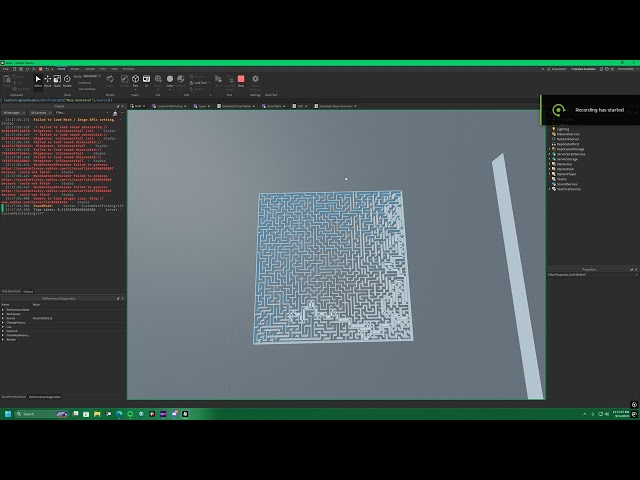Screen dimensions: 640x480
Task: Open File Explorer from the taskbar
Action: (x=97, y=414)
